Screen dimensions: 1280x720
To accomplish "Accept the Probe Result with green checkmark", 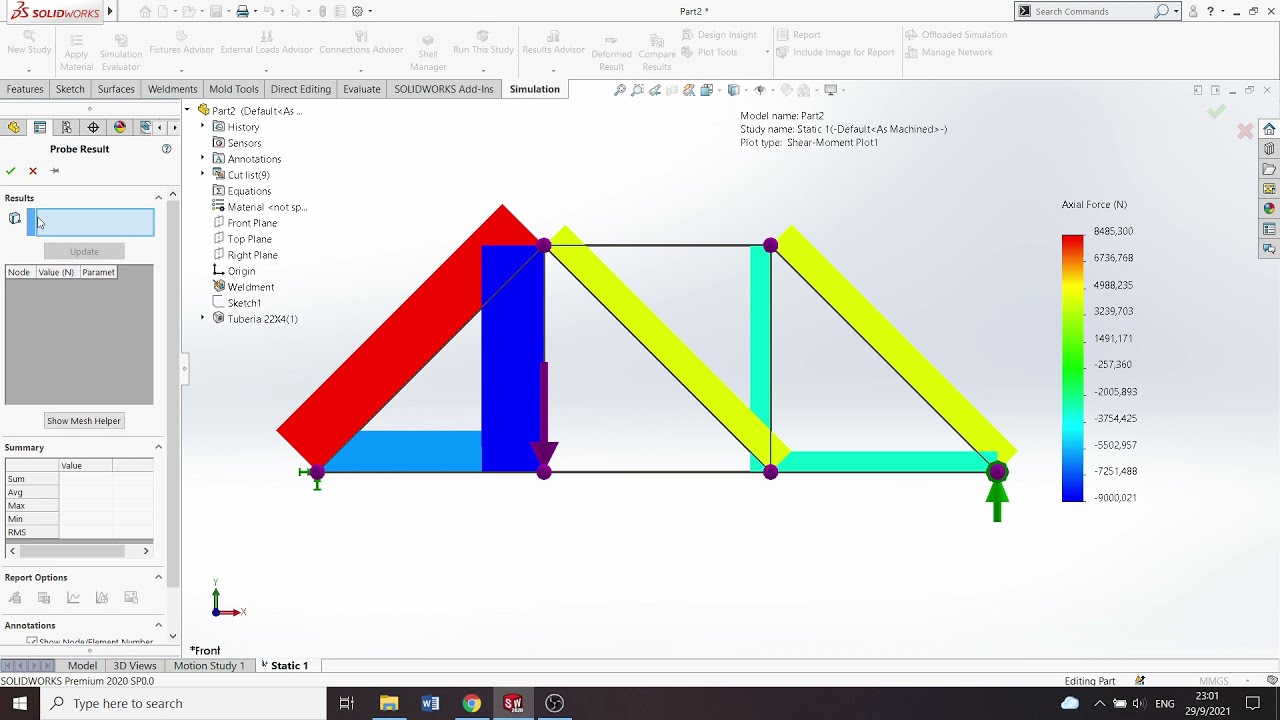I will click(10, 171).
